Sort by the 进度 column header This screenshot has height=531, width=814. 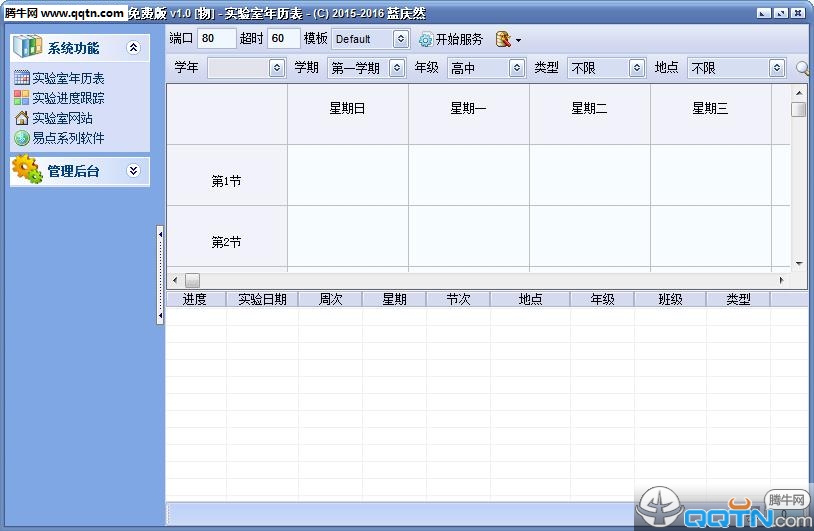[x=195, y=299]
